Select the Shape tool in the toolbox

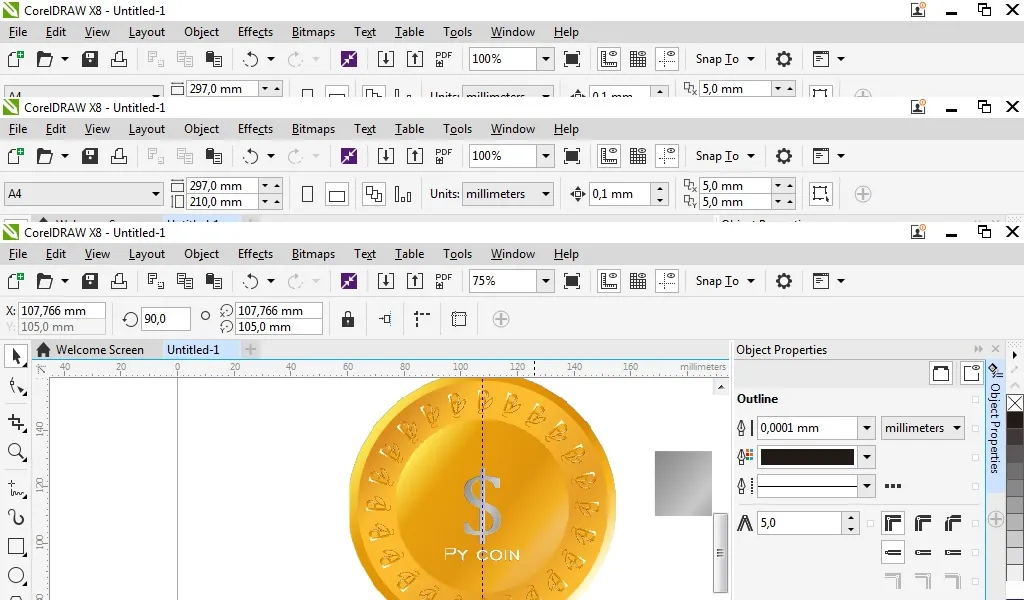point(17,387)
